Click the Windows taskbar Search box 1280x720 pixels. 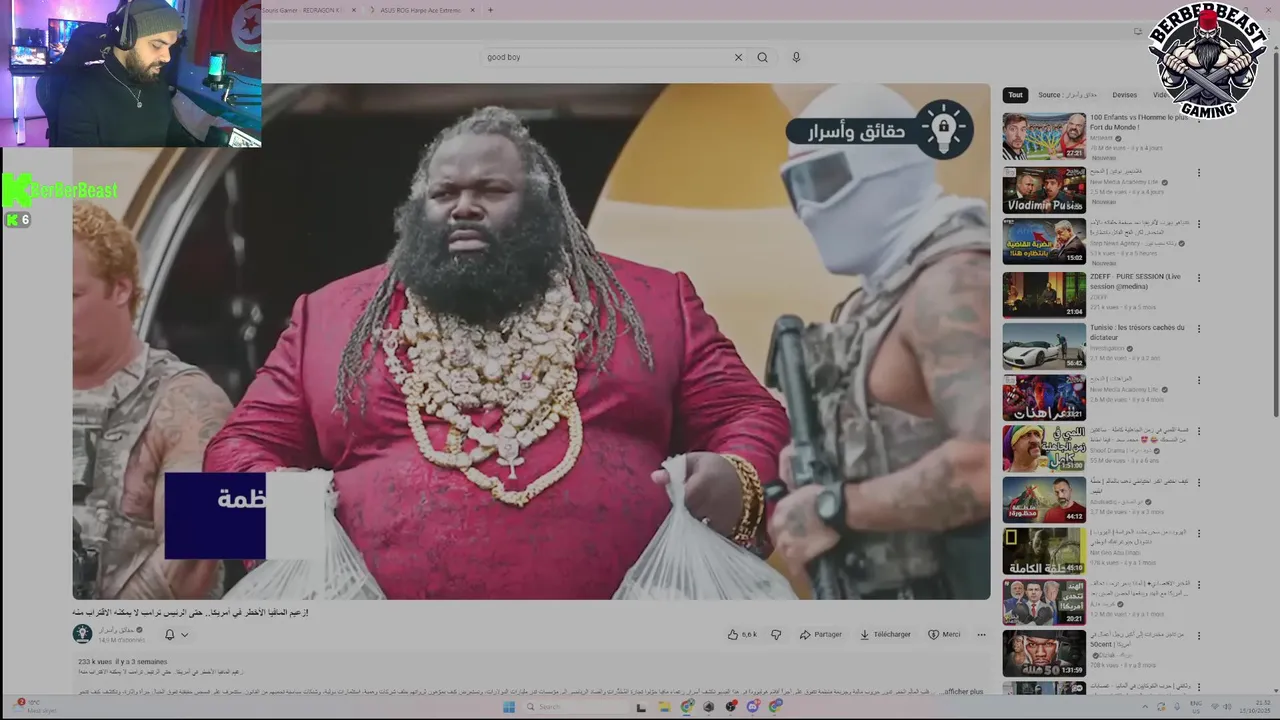coord(575,707)
